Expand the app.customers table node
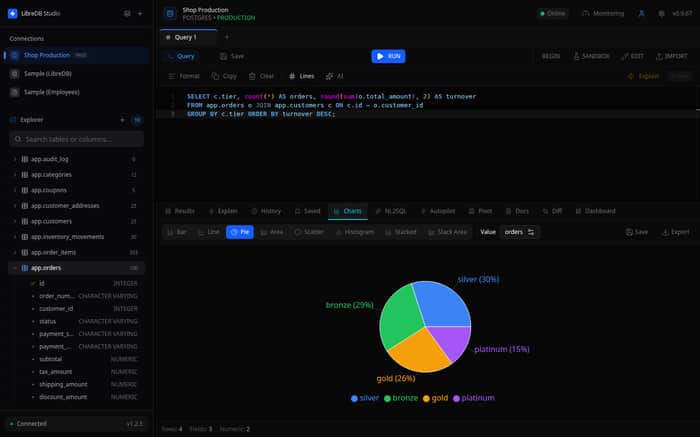Screen dimensions: 700x437 (15, 221)
